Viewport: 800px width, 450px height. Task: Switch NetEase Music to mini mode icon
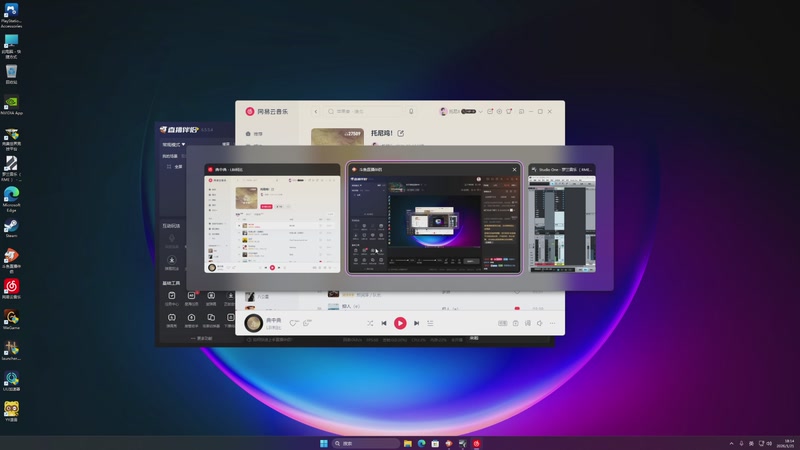point(521,111)
